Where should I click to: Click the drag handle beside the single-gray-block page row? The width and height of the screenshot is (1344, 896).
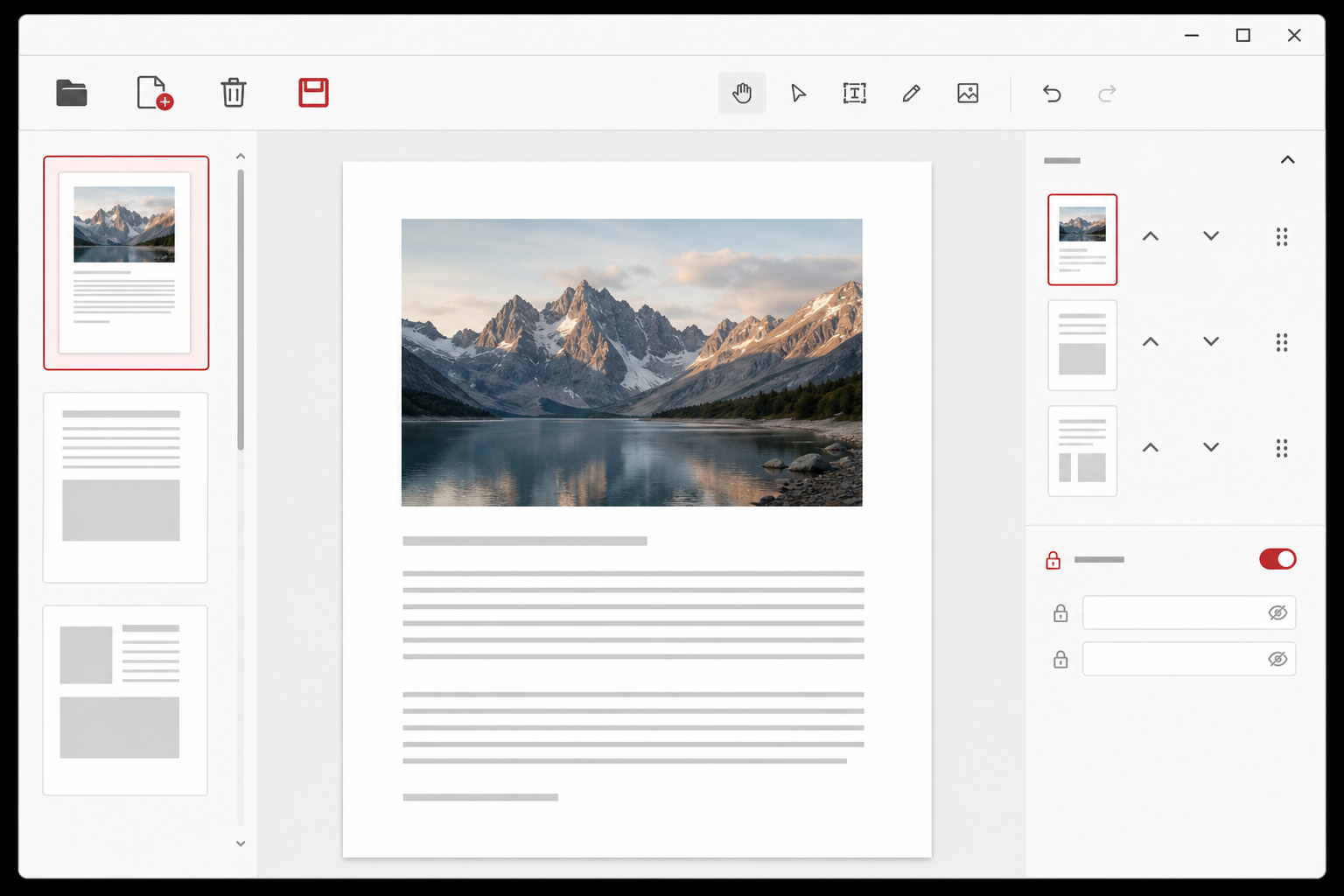pyautogui.click(x=1282, y=343)
